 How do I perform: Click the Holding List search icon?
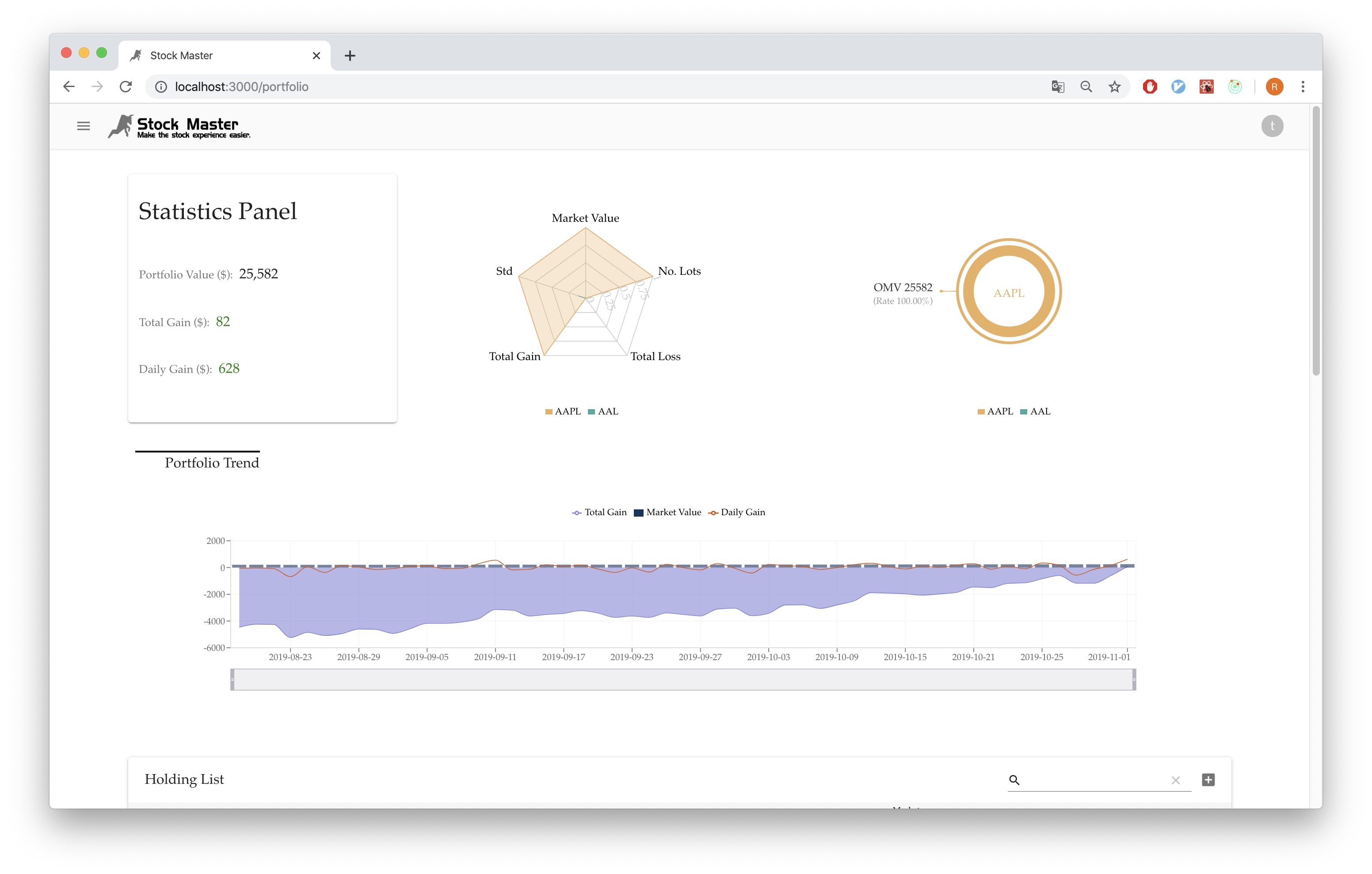click(x=1014, y=779)
